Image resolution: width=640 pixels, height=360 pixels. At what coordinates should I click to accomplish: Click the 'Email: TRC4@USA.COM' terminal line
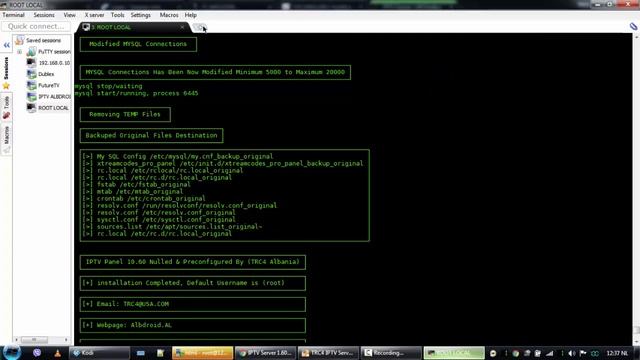click(126, 304)
